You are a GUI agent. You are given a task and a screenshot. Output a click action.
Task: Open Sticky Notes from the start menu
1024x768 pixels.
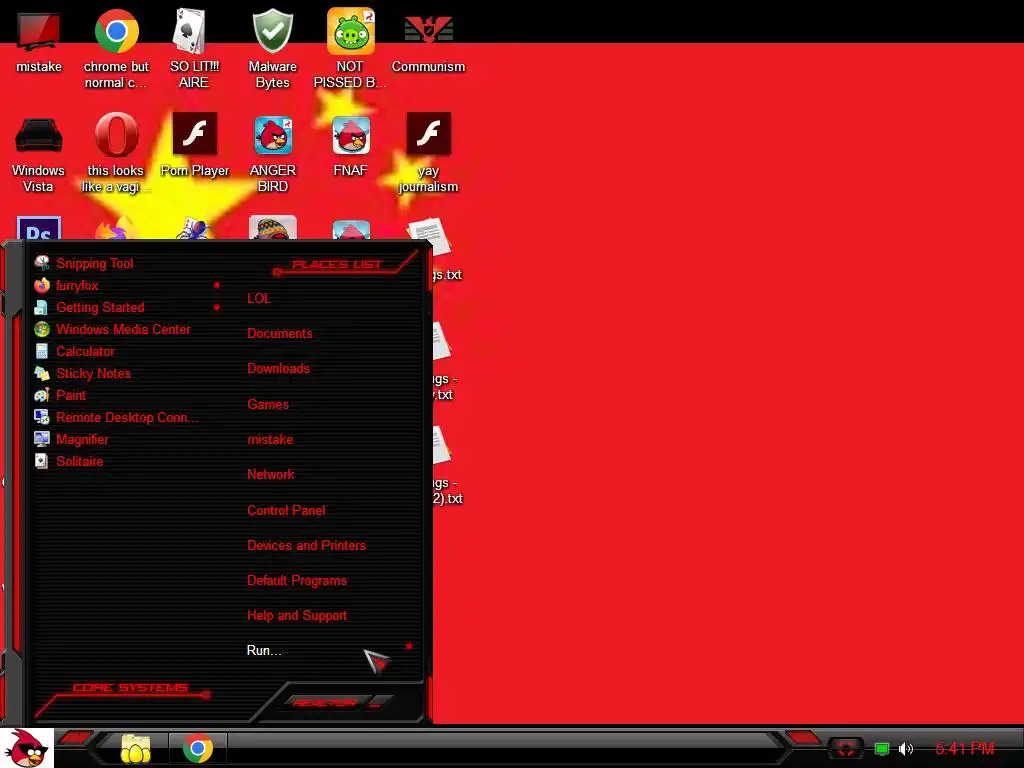93,373
